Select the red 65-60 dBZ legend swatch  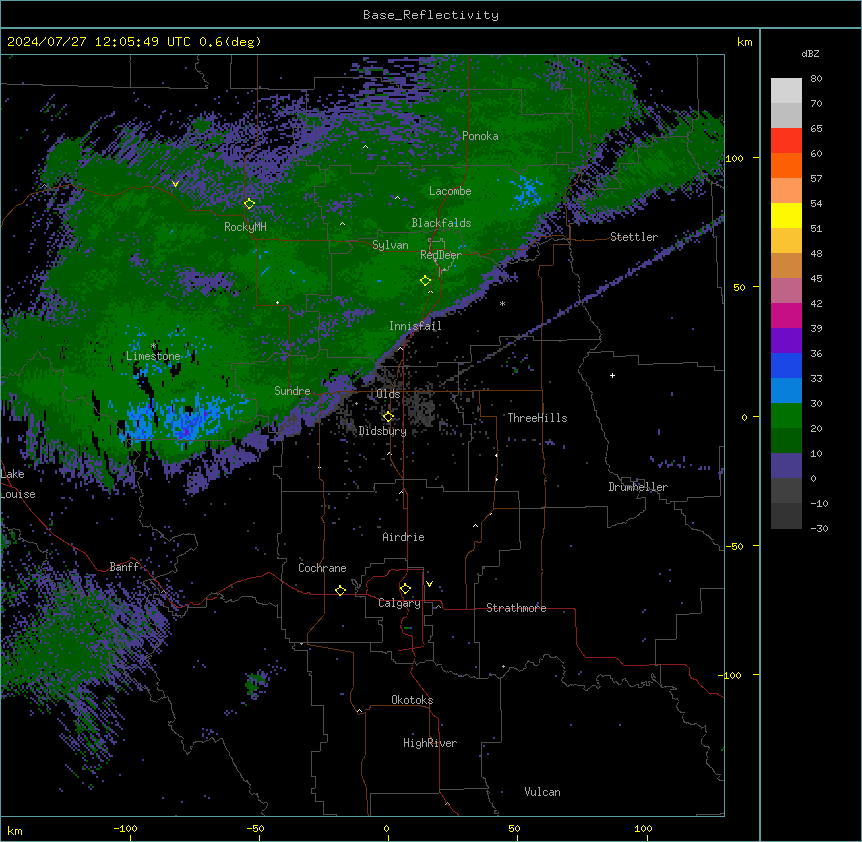786,141
